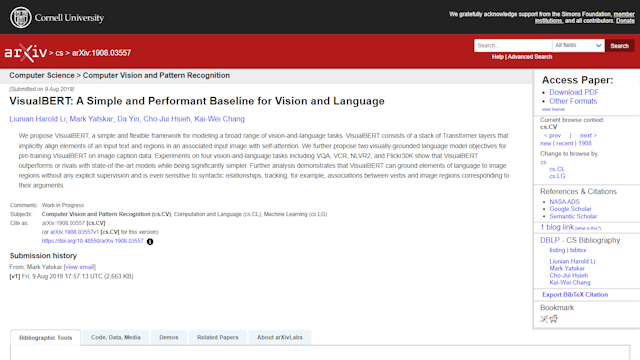Image resolution: width=640 pixels, height=360 pixels.
Task: Go to the next paper link
Action: coord(588,135)
